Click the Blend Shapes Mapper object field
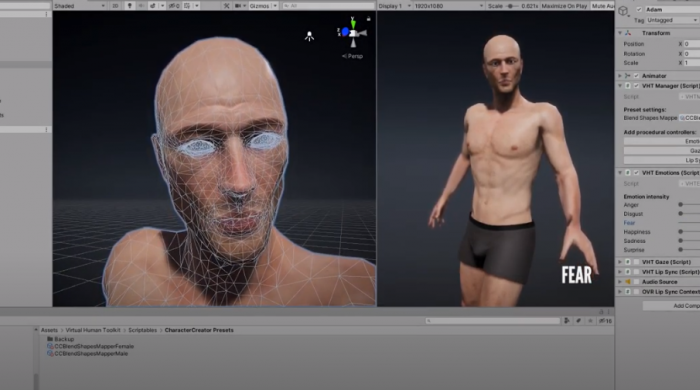This screenshot has height=390, width=700. tap(689, 118)
